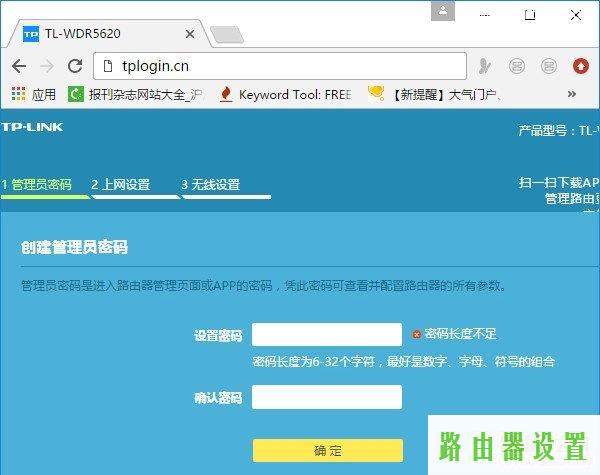Viewport: 600px width, 475px height.
Task: Open a new browser tab
Action: (x=226, y=34)
